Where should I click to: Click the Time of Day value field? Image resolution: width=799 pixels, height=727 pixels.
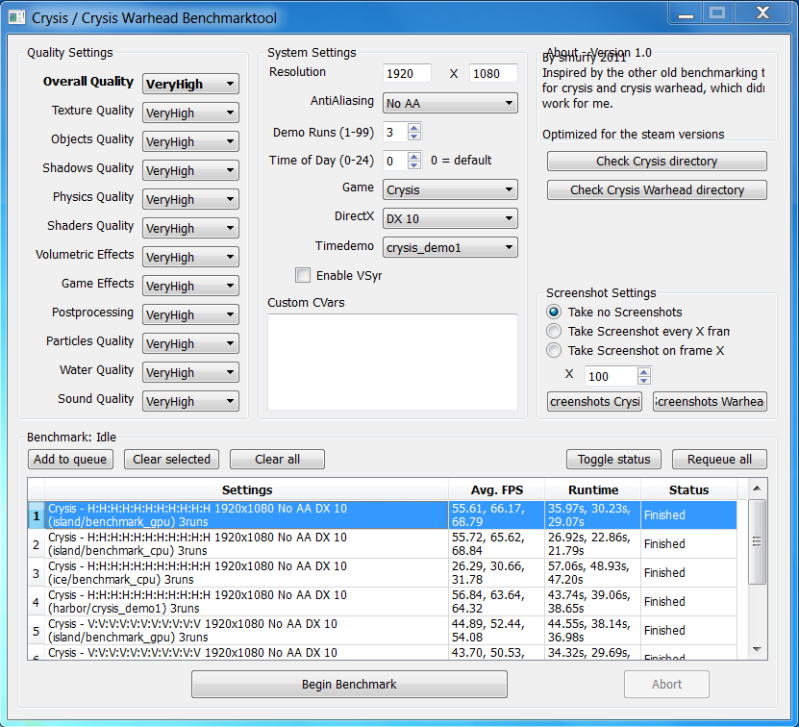coord(395,161)
